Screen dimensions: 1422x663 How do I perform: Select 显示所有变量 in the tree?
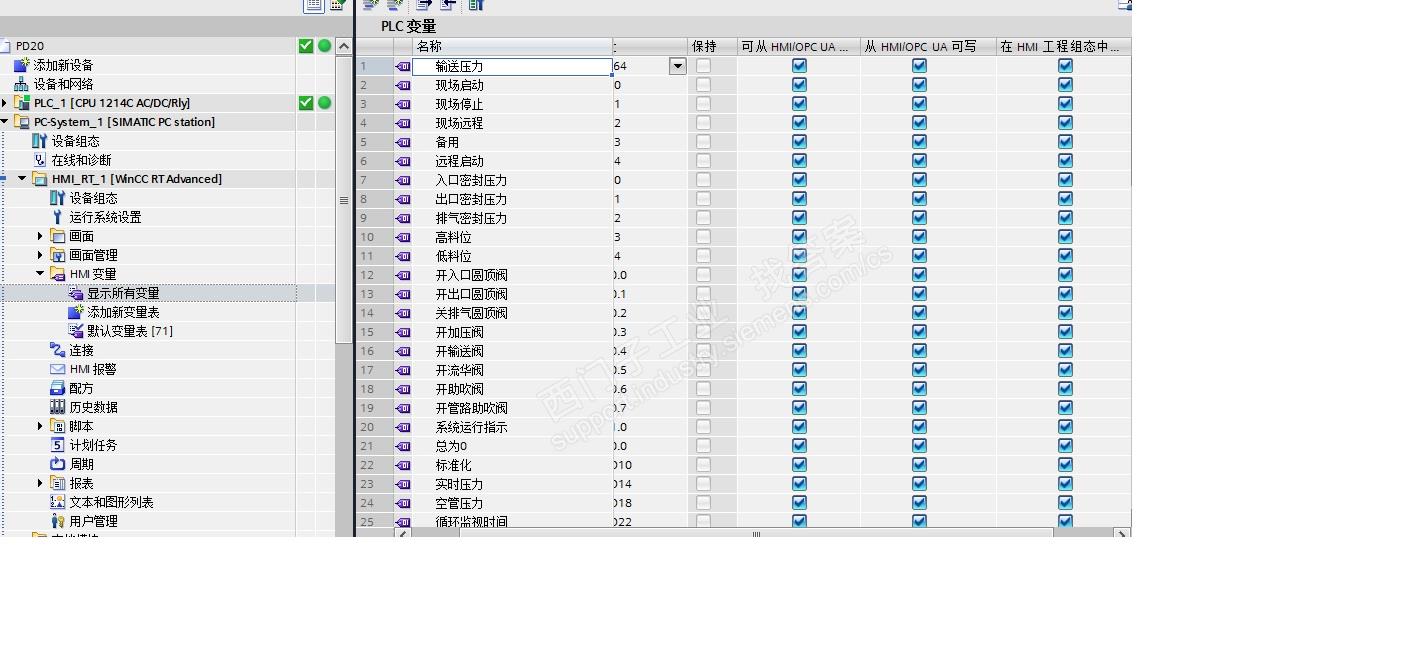tap(123, 293)
